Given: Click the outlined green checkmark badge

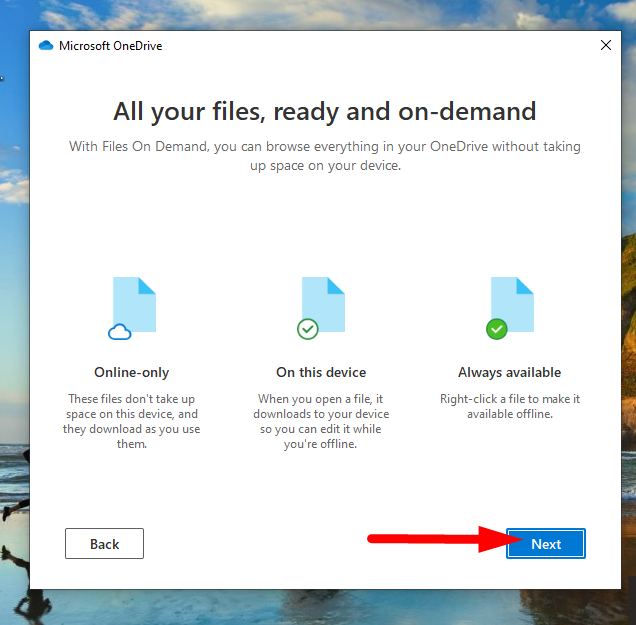Looking at the screenshot, I should pyautogui.click(x=308, y=329).
